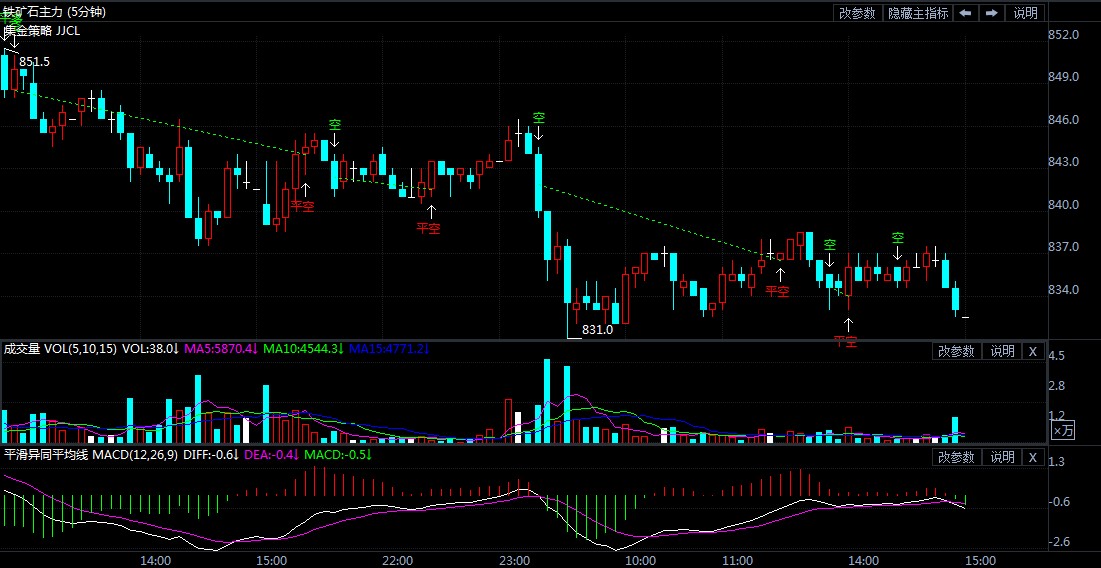Click the 铁矿石主力 (5分钟) chart title
This screenshot has width=1101, height=568.
tap(54, 12)
